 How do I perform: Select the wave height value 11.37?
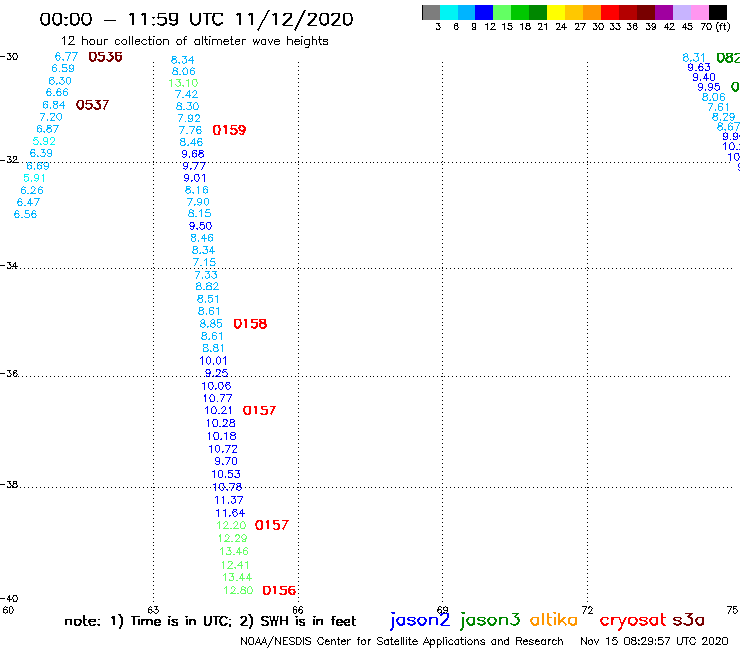(229, 500)
